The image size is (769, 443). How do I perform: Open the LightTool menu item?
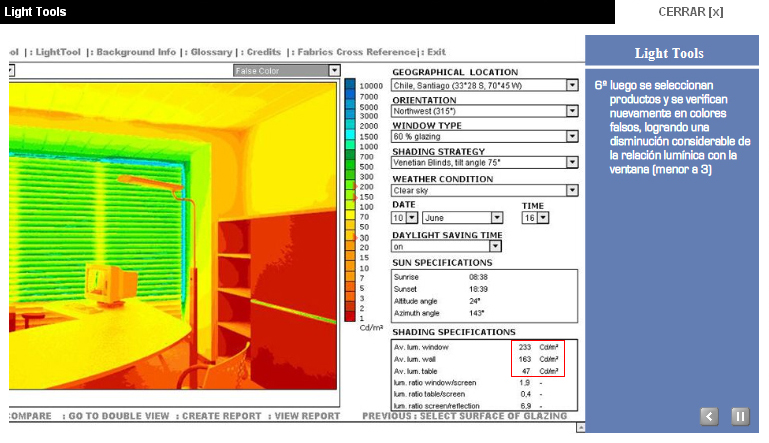(x=58, y=52)
